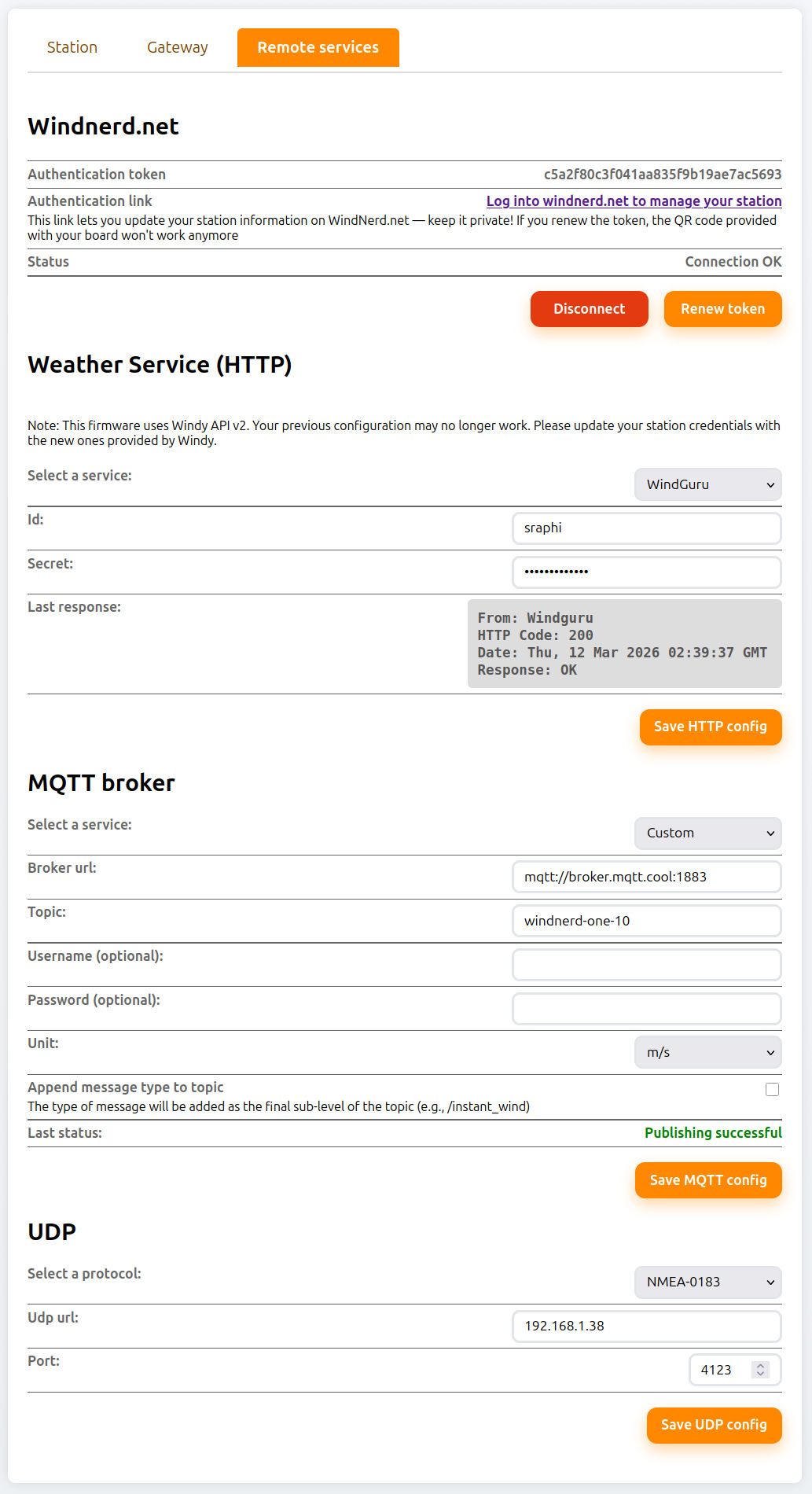Click the Publishing successful status text
812x1494 pixels.
coord(713,1133)
